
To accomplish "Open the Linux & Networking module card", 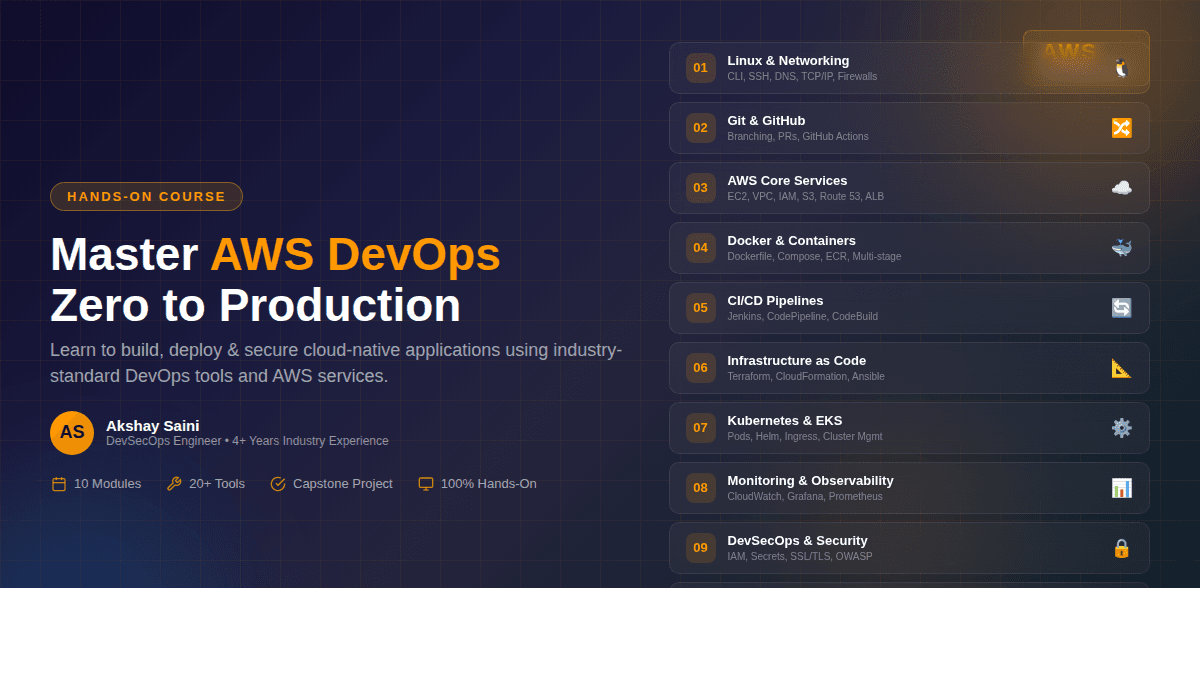I will 900,67.
